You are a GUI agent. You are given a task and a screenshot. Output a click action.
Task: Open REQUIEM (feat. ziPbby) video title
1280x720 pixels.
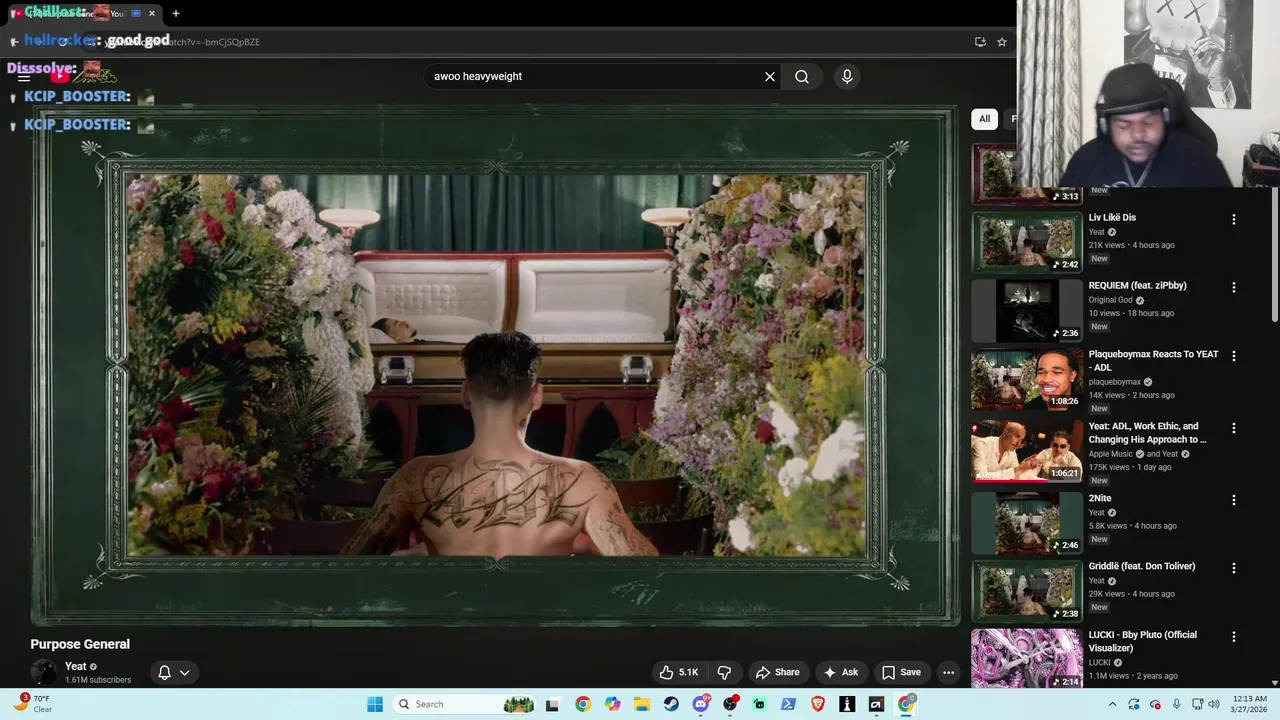tap(1138, 285)
